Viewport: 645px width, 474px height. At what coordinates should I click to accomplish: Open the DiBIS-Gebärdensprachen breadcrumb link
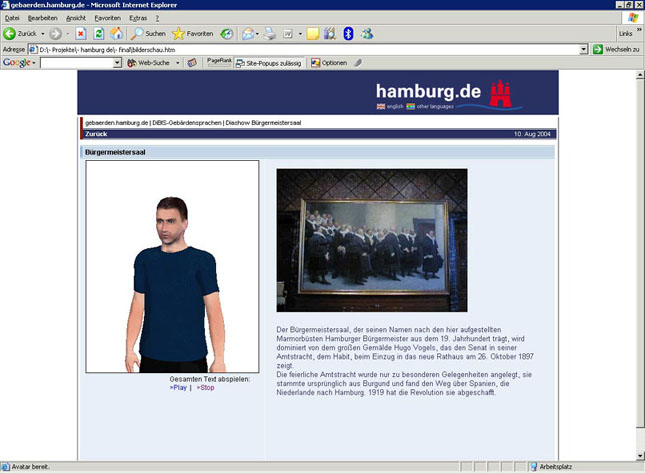click(x=187, y=123)
